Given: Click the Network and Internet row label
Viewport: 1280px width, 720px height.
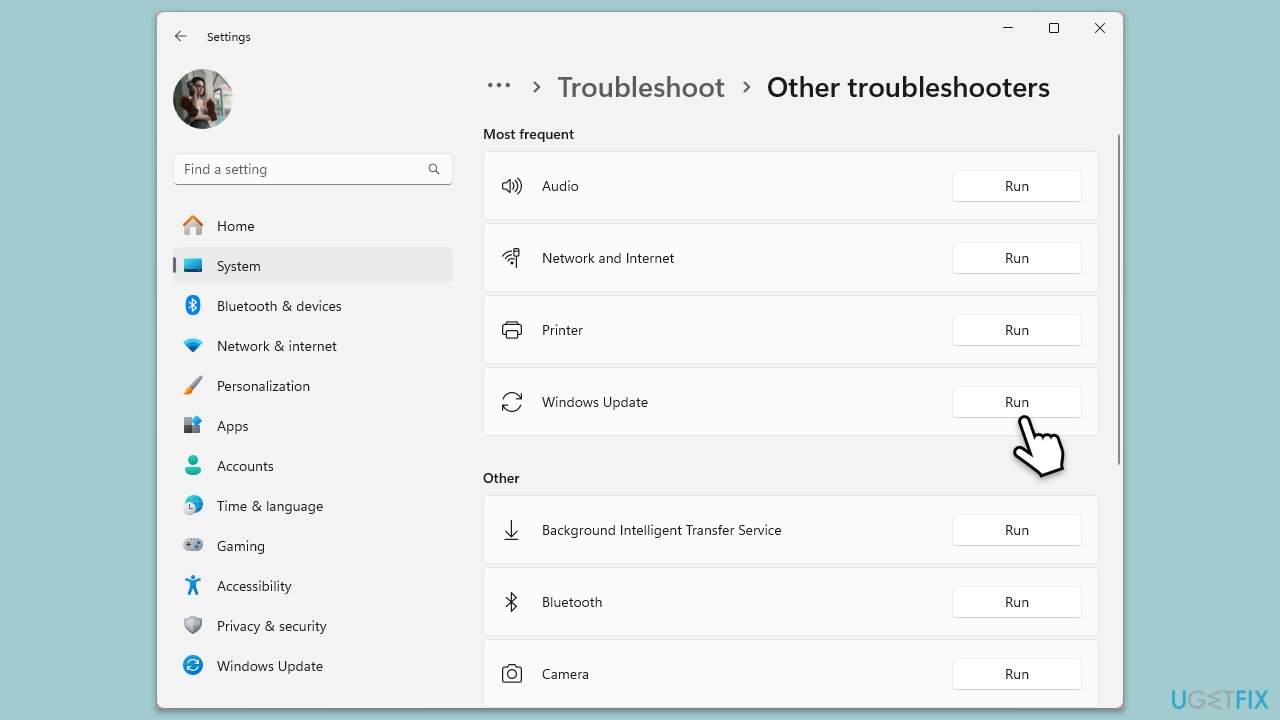Looking at the screenshot, I should pos(608,258).
